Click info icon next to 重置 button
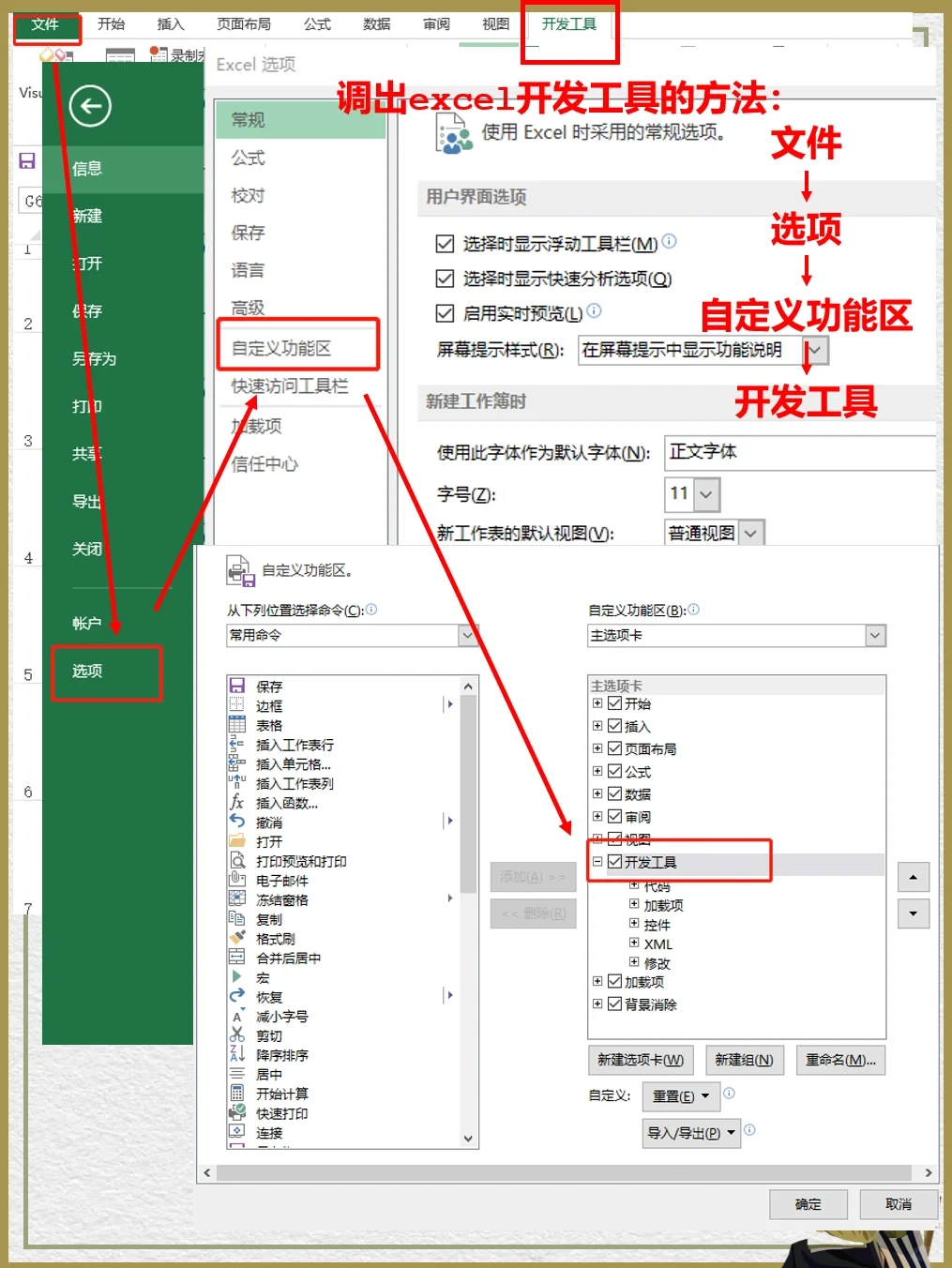 coord(730,1093)
